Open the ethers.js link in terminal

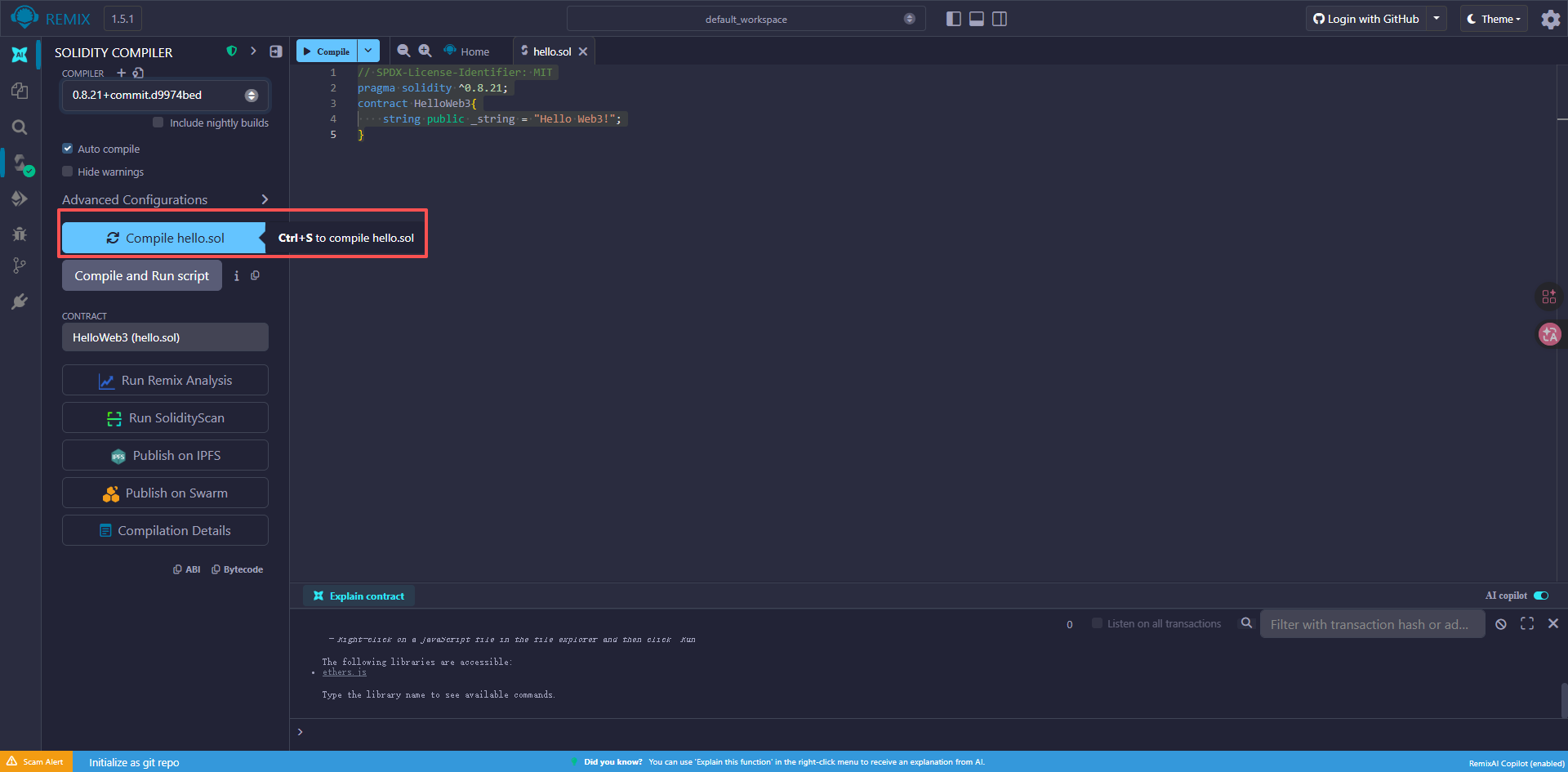345,672
